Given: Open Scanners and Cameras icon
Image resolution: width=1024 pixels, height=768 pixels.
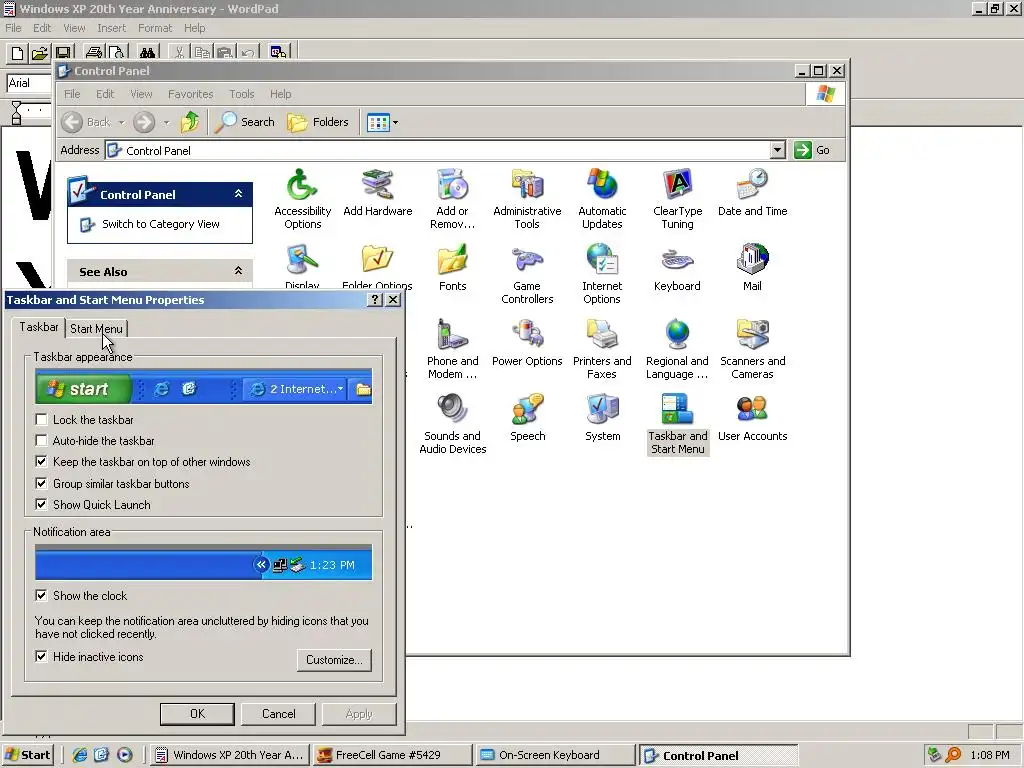Looking at the screenshot, I should pos(752,349).
